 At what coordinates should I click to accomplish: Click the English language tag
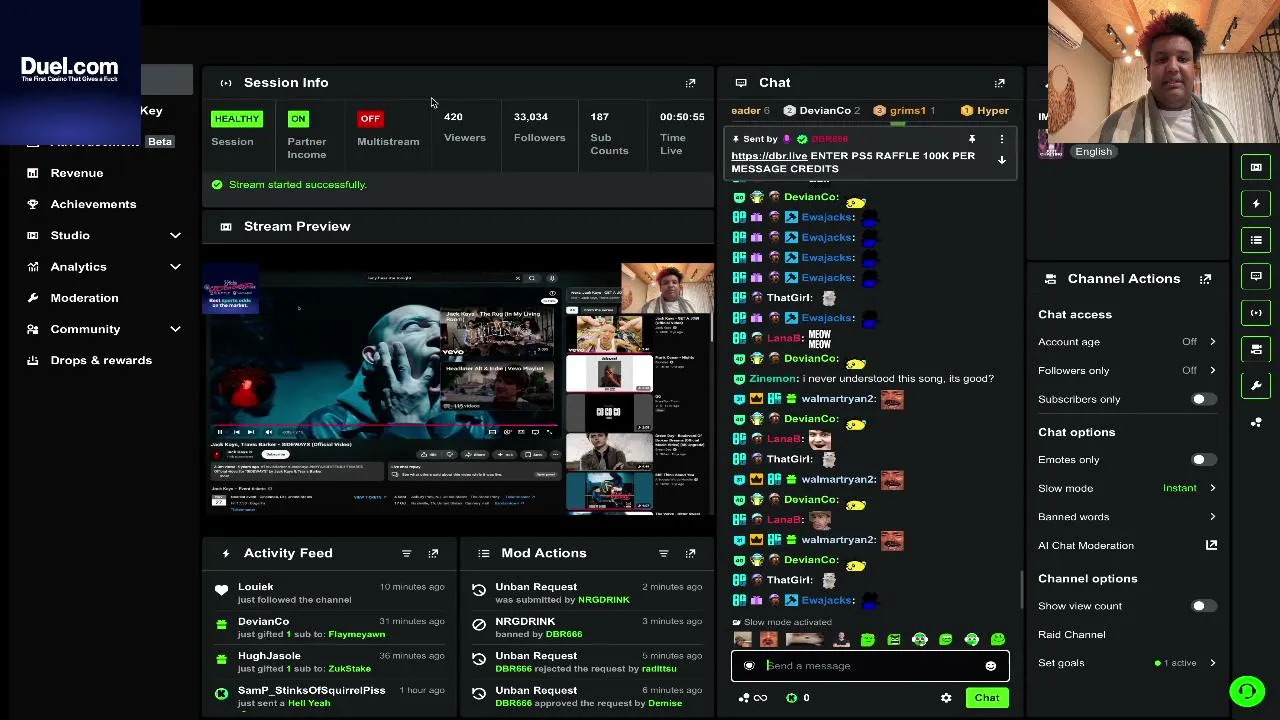tap(1093, 152)
